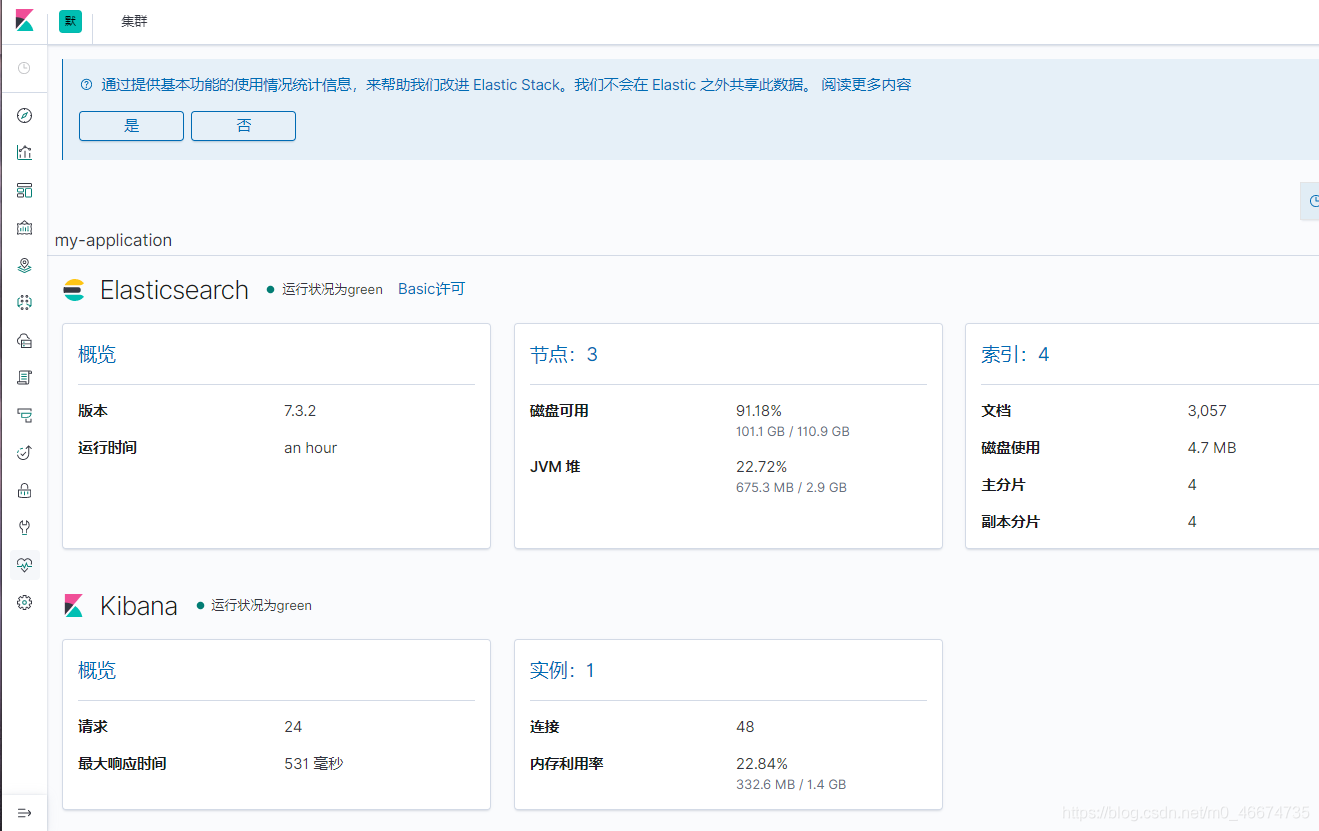Click the connections value 48
Screen dimensions: 1319x831
pos(745,727)
